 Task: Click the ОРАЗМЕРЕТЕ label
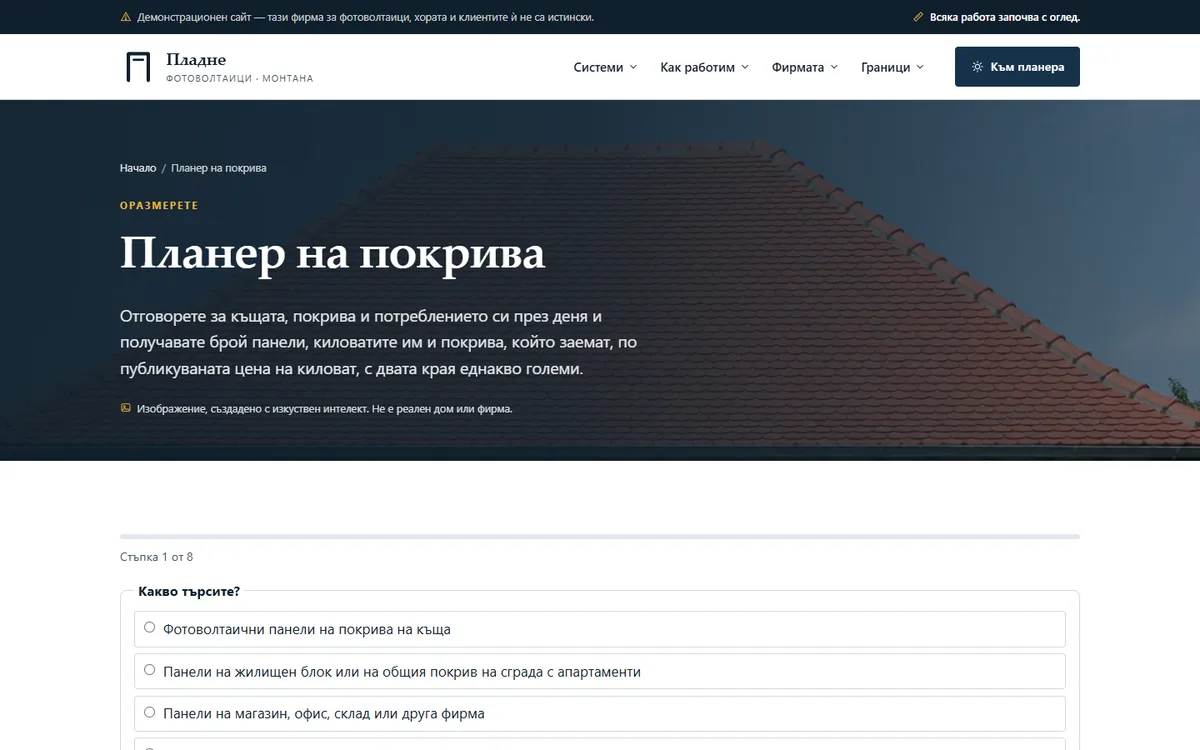pyautogui.click(x=159, y=205)
